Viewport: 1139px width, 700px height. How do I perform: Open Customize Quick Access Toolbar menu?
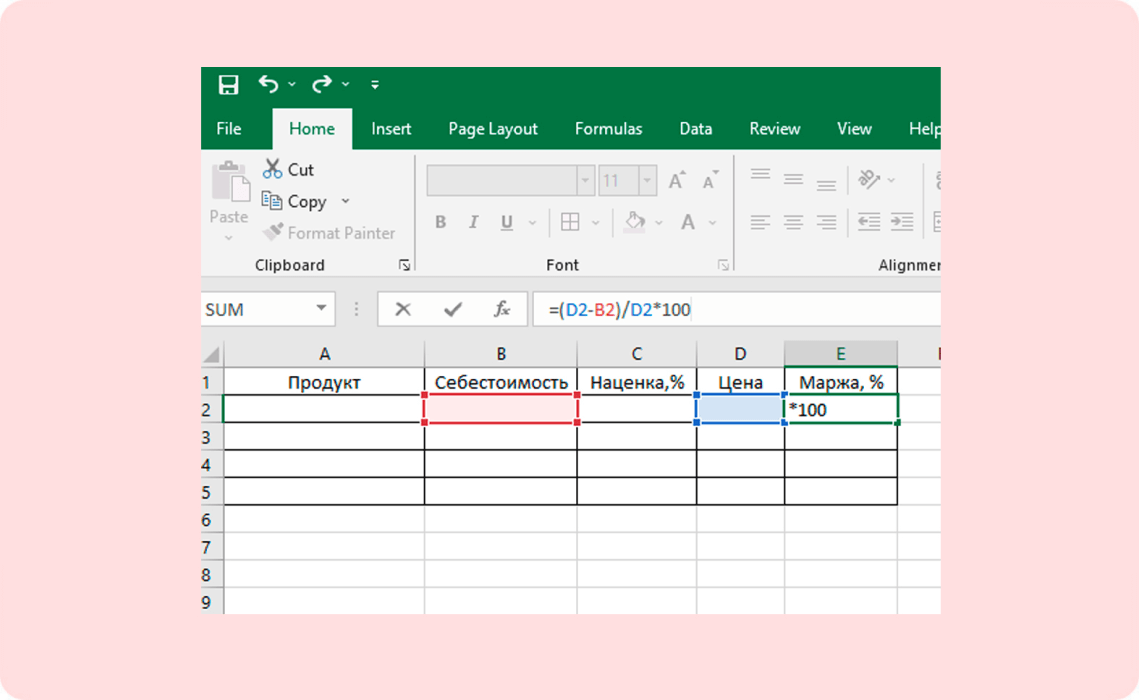(x=375, y=85)
